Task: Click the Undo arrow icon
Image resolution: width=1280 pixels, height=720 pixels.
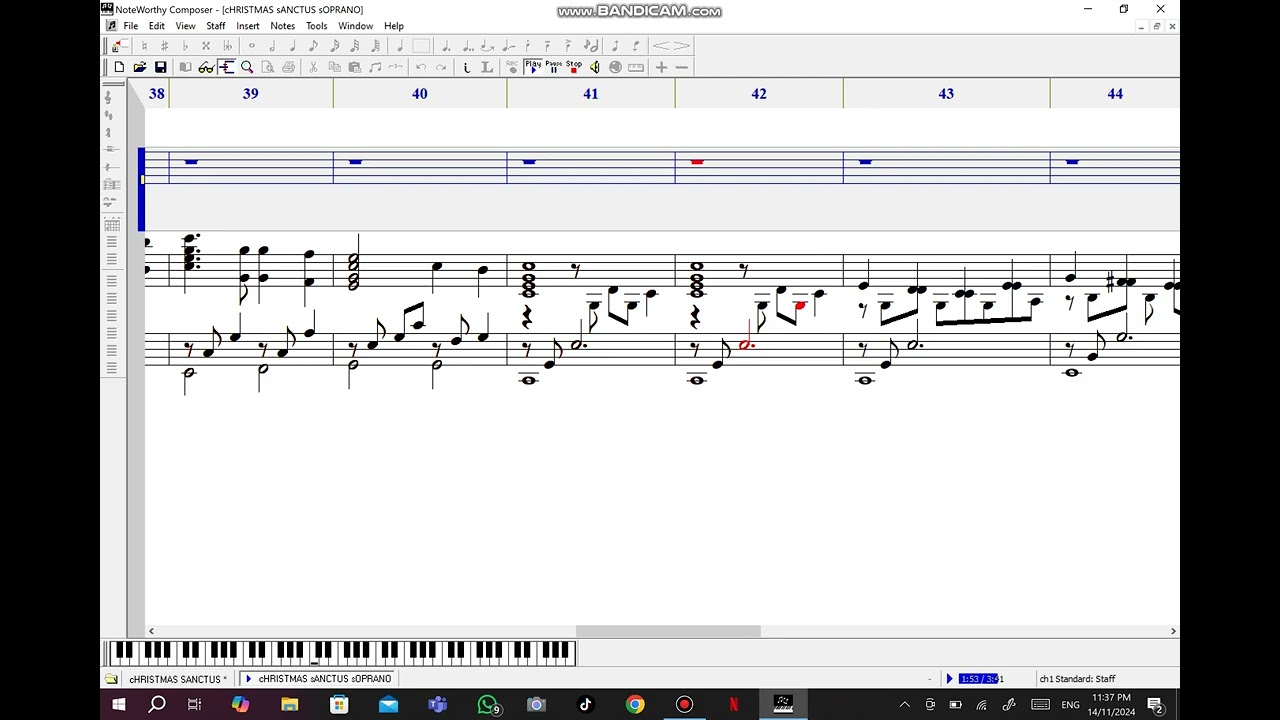Action: pyautogui.click(x=420, y=67)
